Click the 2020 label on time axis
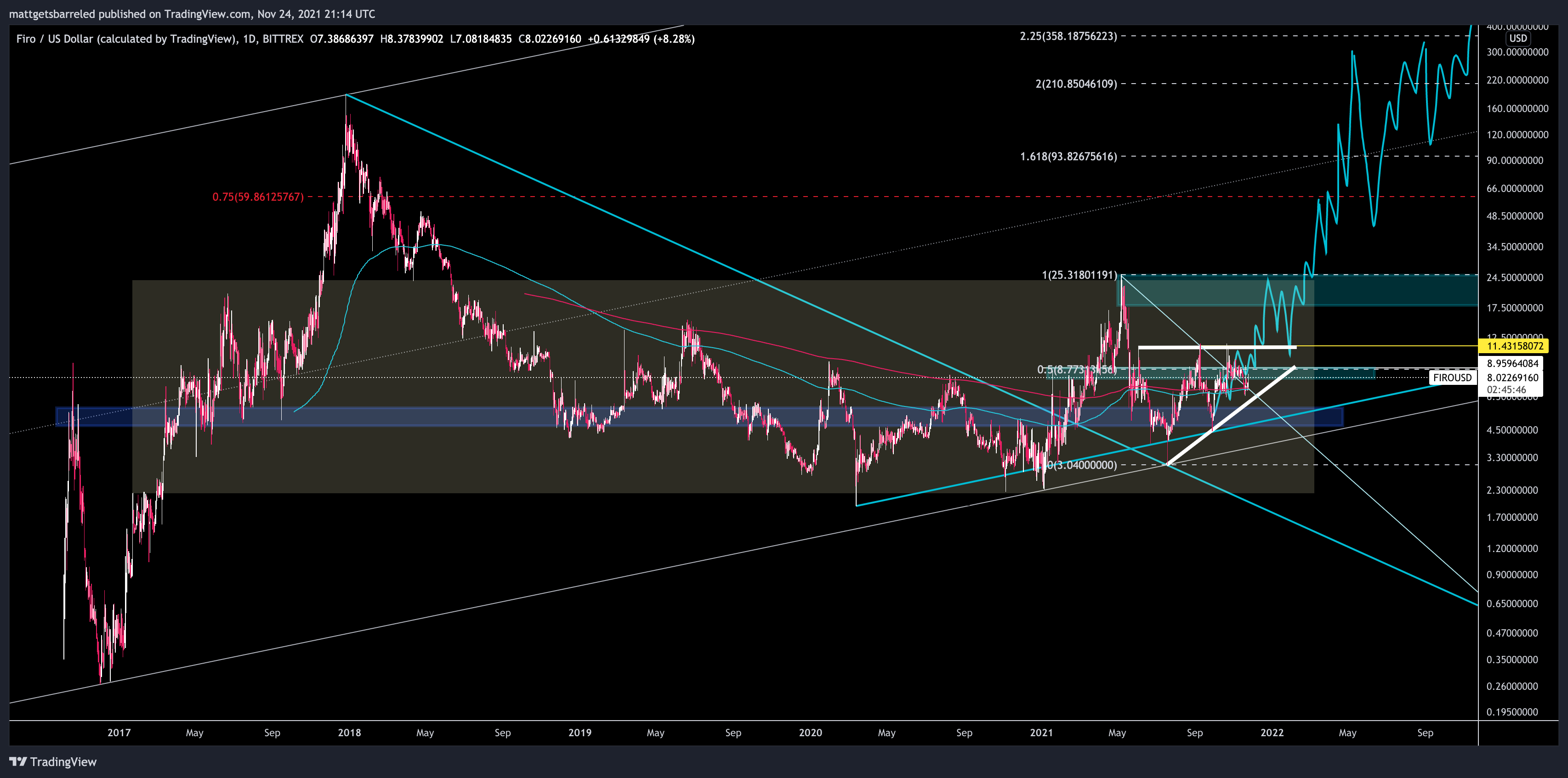Viewport: 1568px width, 778px height. (810, 733)
